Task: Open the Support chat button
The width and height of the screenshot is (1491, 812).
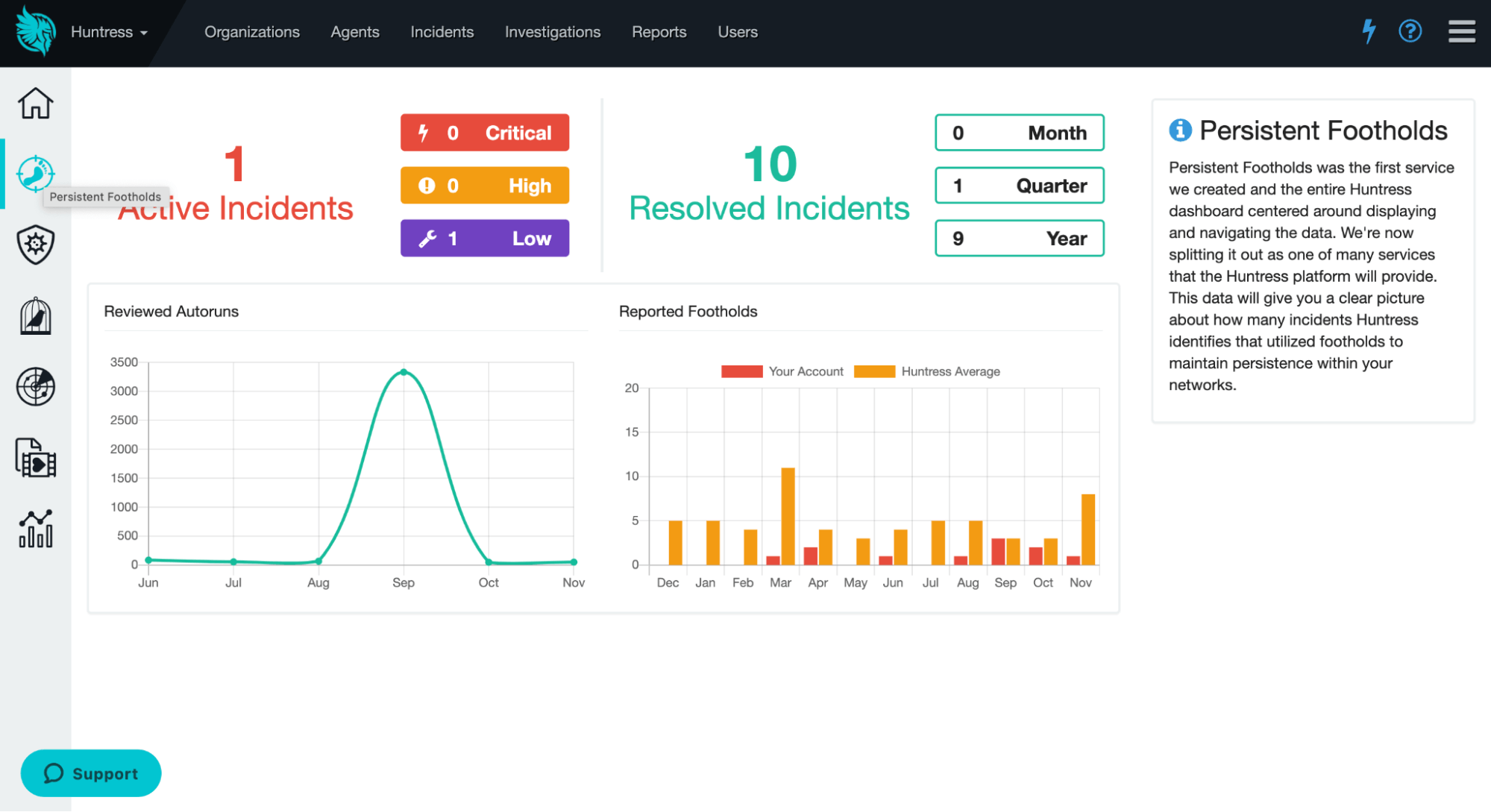Action: pyautogui.click(x=91, y=773)
